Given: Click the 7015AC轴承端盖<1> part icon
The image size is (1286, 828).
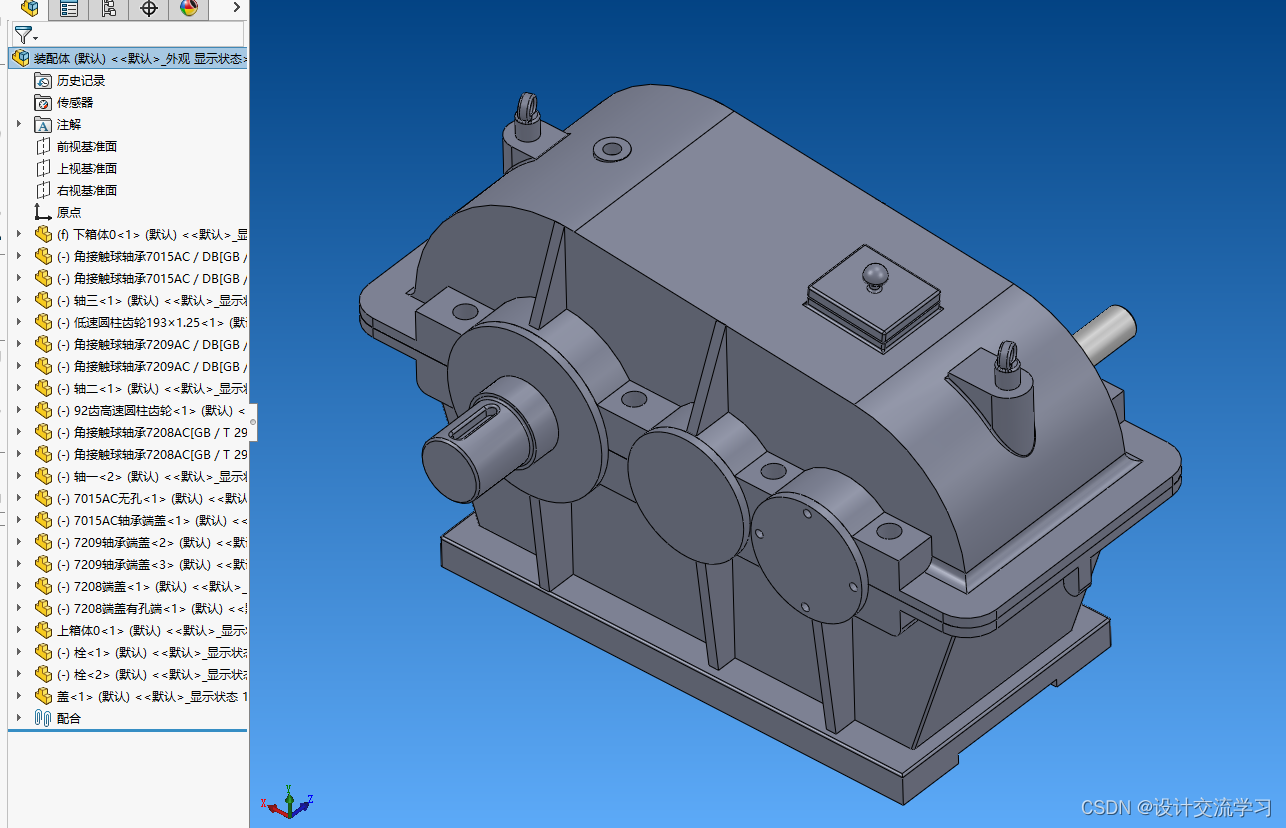Looking at the screenshot, I should 42,520.
